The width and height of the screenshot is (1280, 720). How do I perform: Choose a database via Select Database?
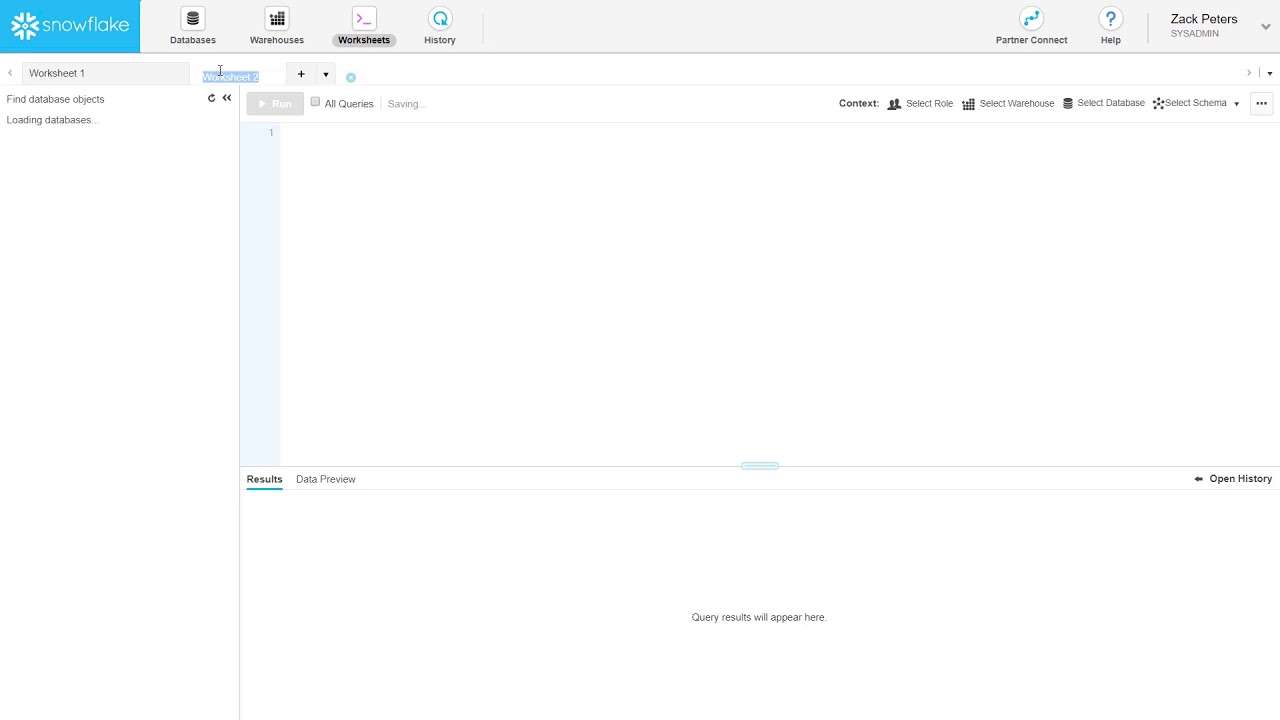[1103, 103]
